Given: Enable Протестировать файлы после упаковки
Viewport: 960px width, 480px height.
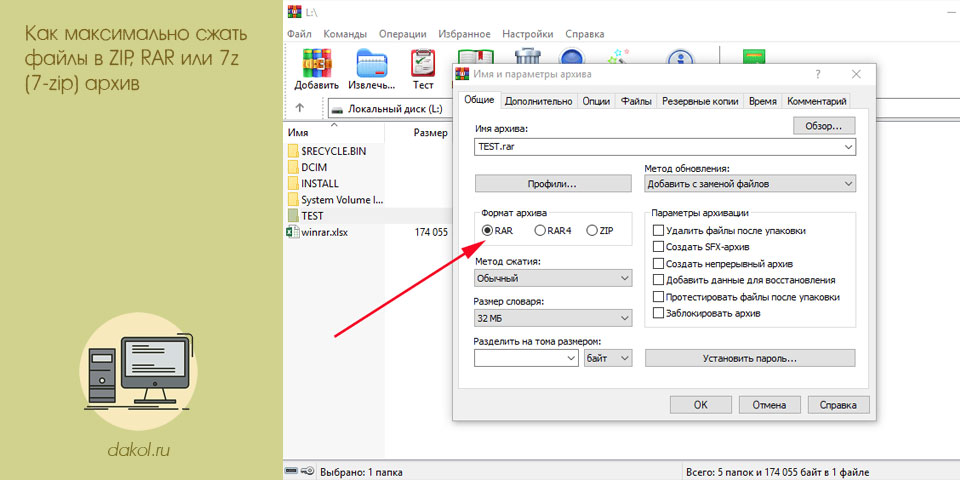Looking at the screenshot, I should pyautogui.click(x=658, y=297).
